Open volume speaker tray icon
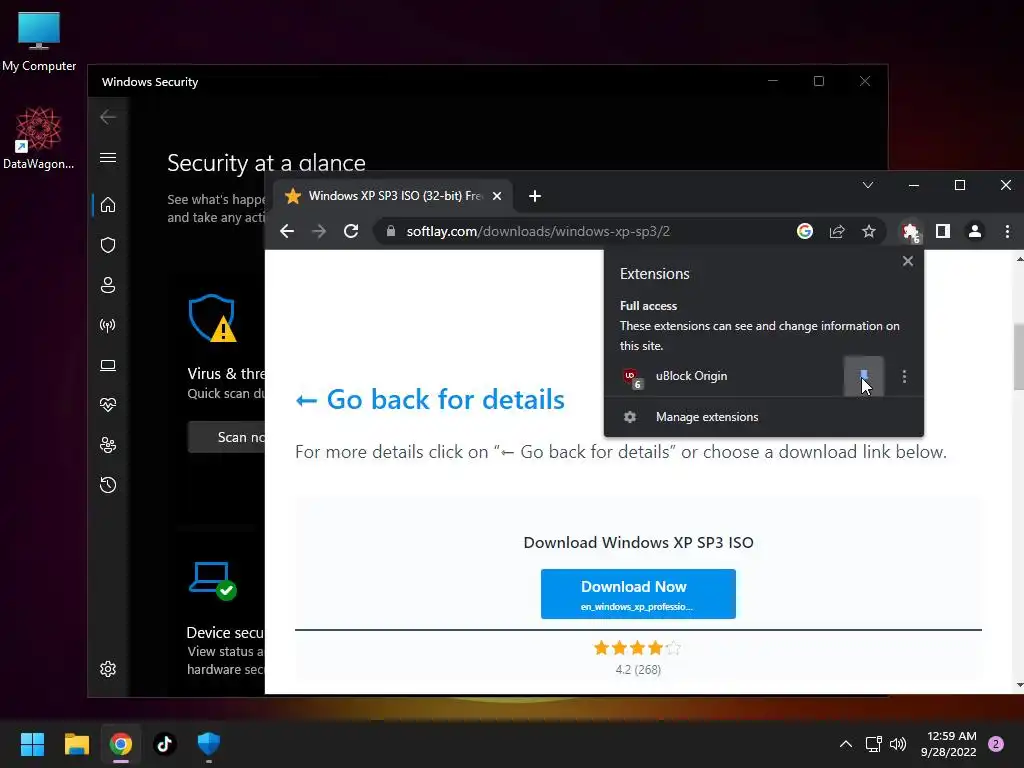Viewport: 1024px width, 768px height. pyautogui.click(x=898, y=744)
